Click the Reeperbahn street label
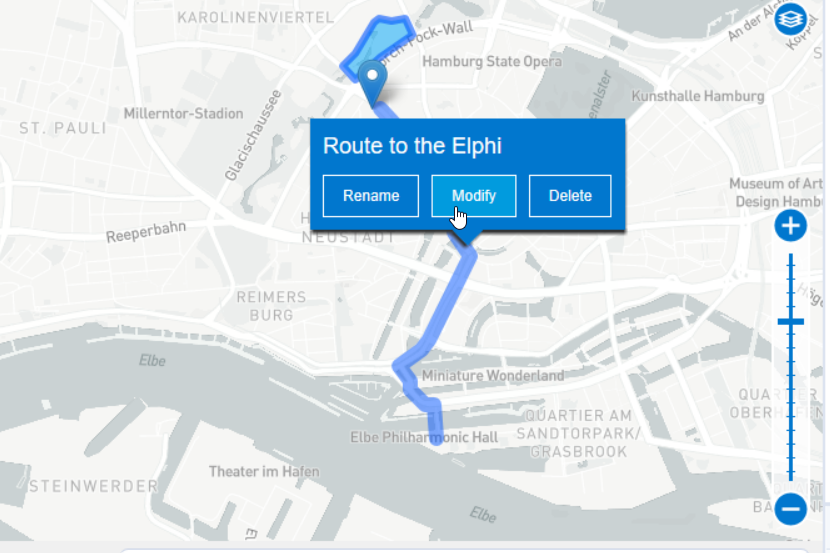 [147, 231]
